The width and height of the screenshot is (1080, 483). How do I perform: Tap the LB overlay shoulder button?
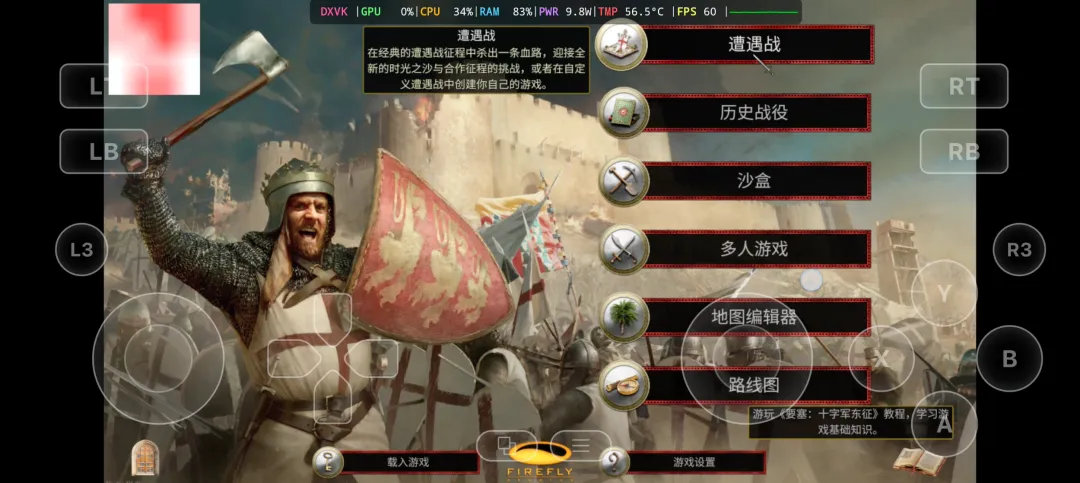104,152
